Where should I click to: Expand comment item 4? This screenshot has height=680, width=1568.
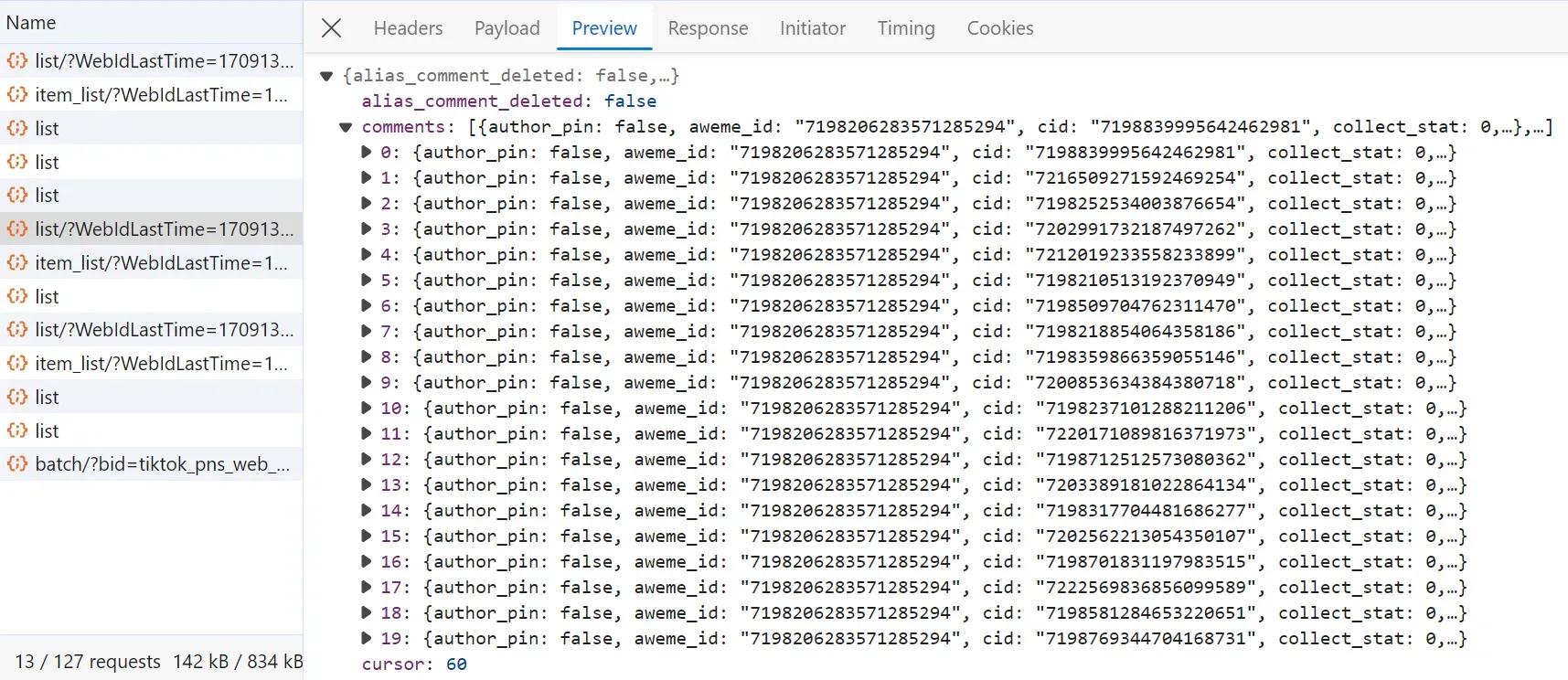367,254
